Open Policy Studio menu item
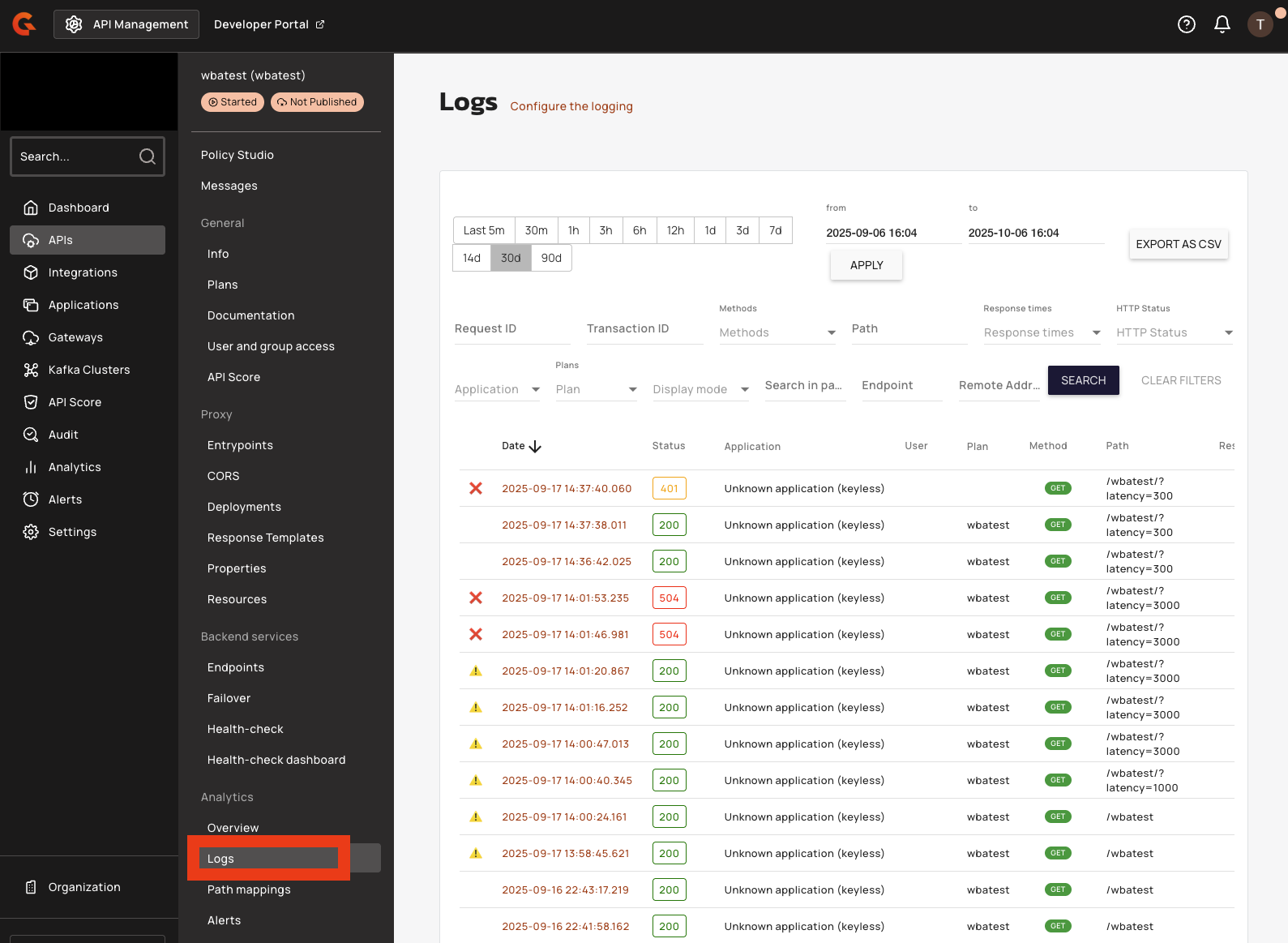This screenshot has width=1288, height=943. click(x=237, y=155)
